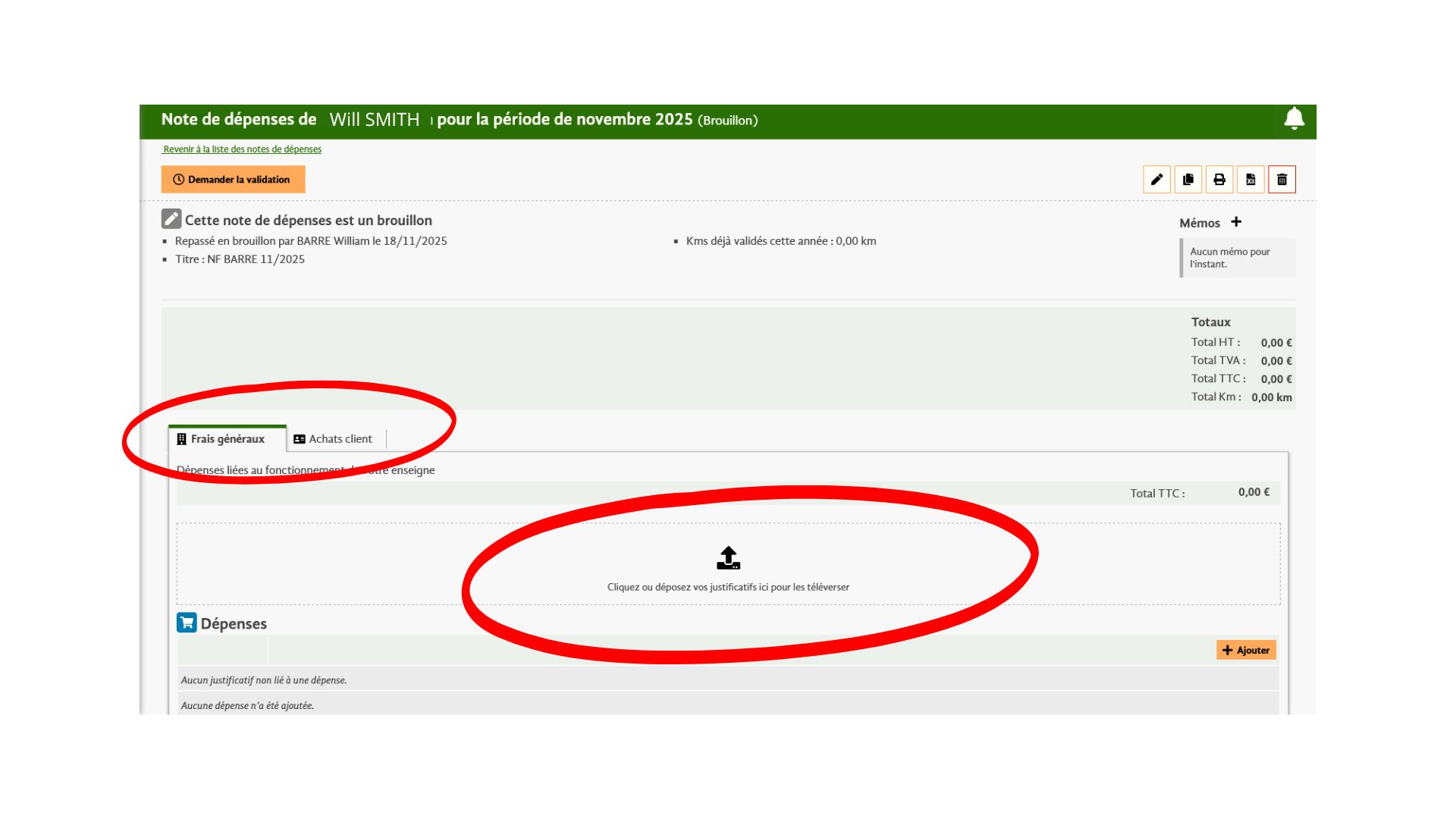The height and width of the screenshot is (819, 1456).
Task: Add a new memo with plus icon
Action: click(1236, 222)
